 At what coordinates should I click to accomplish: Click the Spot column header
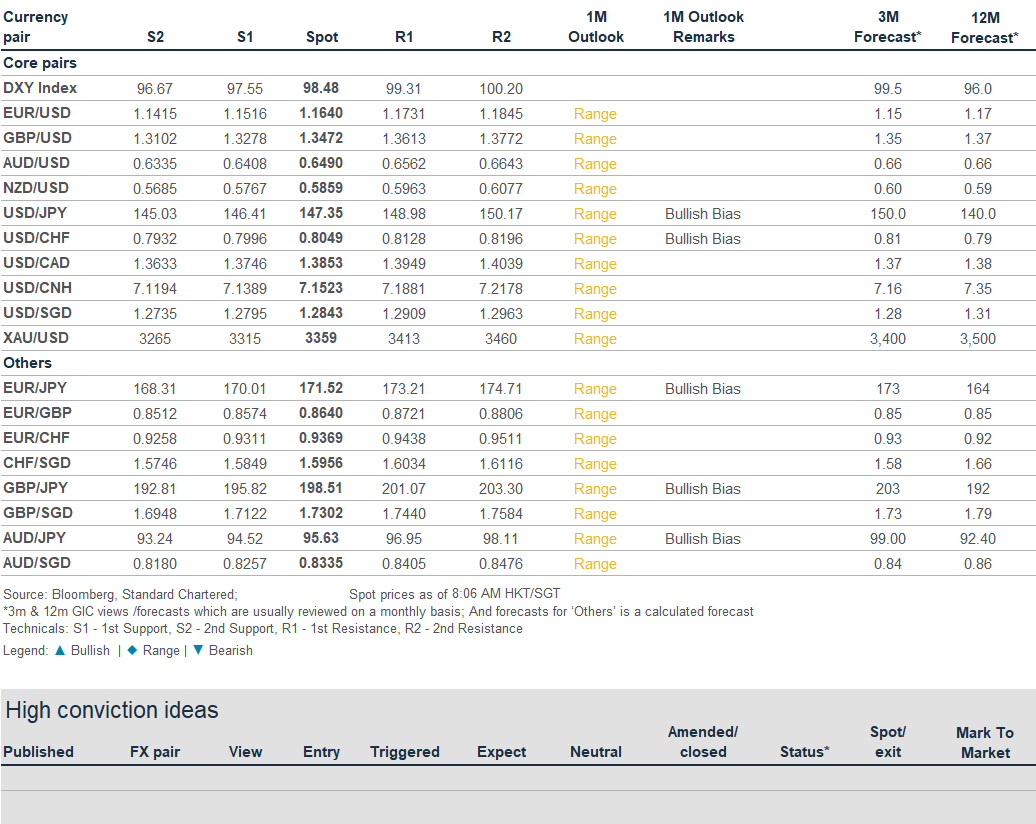[x=322, y=37]
